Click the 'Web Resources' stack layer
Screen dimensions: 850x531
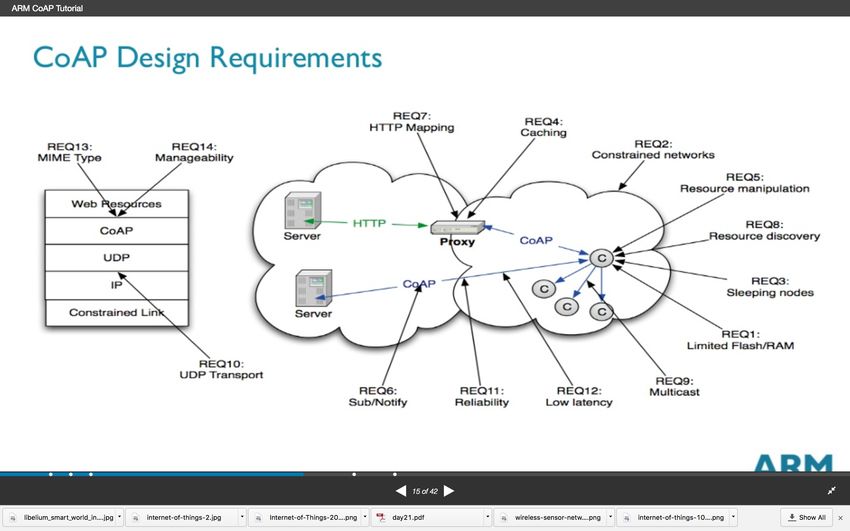pos(117,204)
